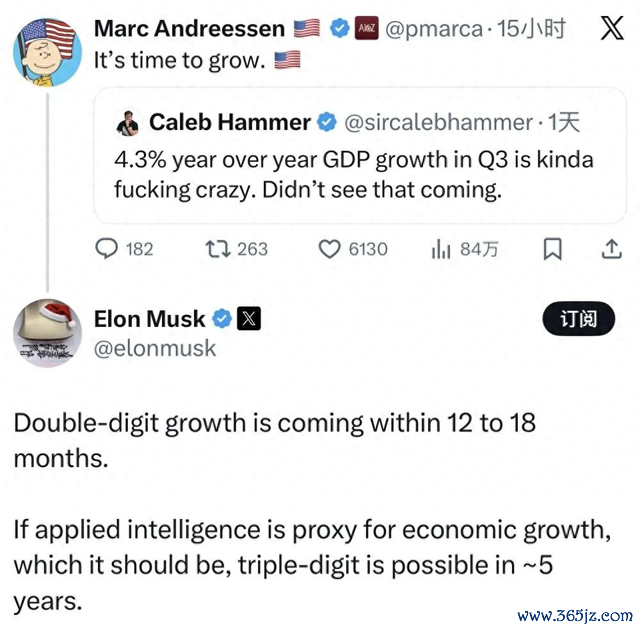Viewport: 640px width, 631px height.
Task: Open the @sircalebhammer handle link
Action: pos(437,123)
